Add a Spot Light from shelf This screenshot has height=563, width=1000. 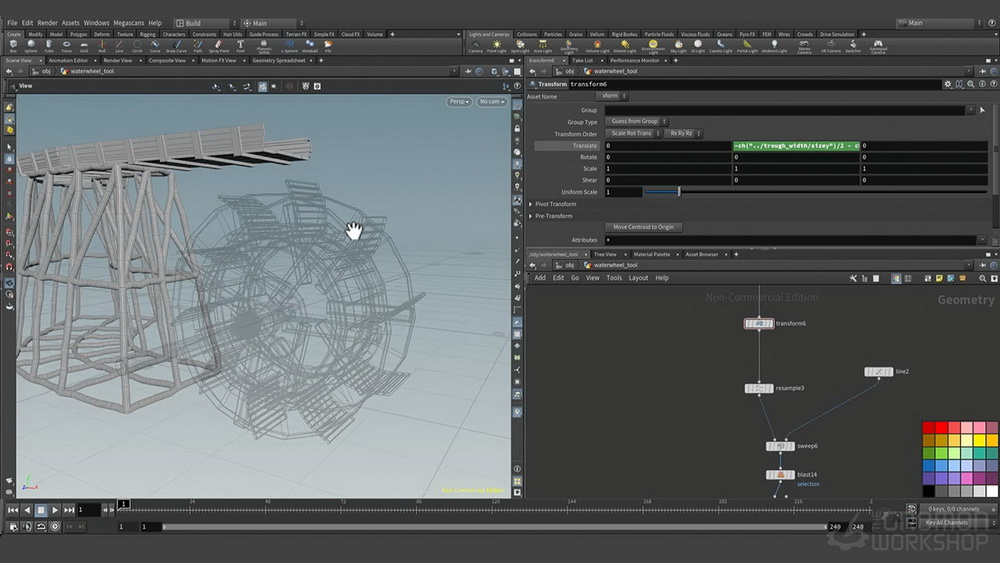[520, 46]
